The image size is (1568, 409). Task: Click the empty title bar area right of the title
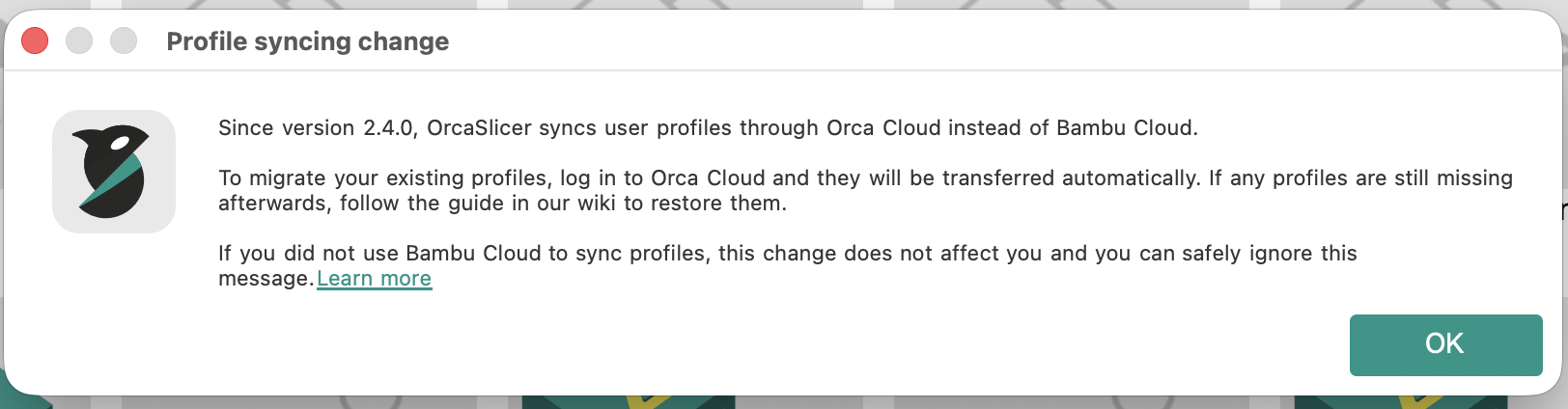pos(1004,41)
